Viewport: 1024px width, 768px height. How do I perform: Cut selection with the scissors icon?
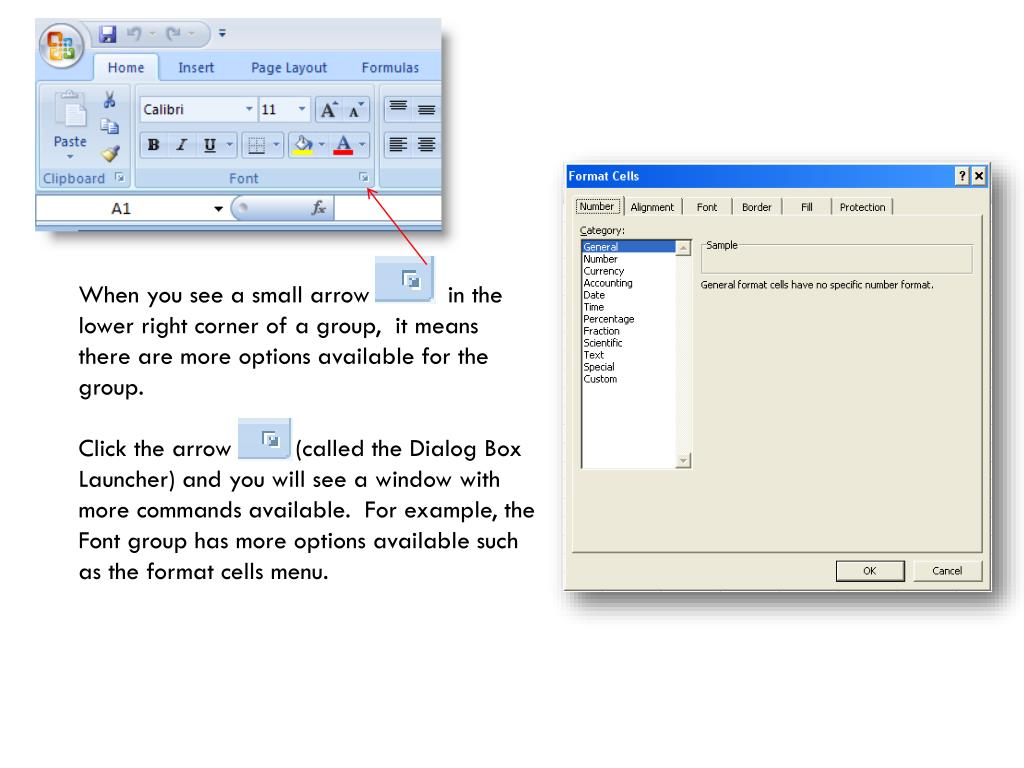pyautogui.click(x=110, y=99)
